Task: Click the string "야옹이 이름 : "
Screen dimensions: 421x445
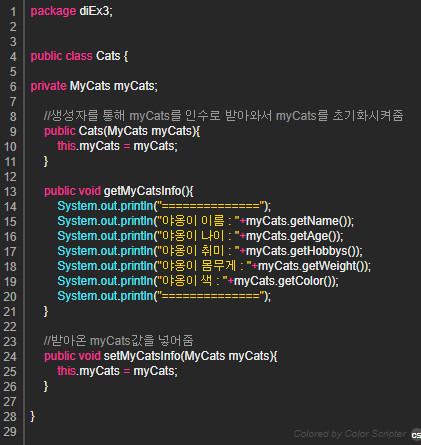Action: (x=198, y=221)
